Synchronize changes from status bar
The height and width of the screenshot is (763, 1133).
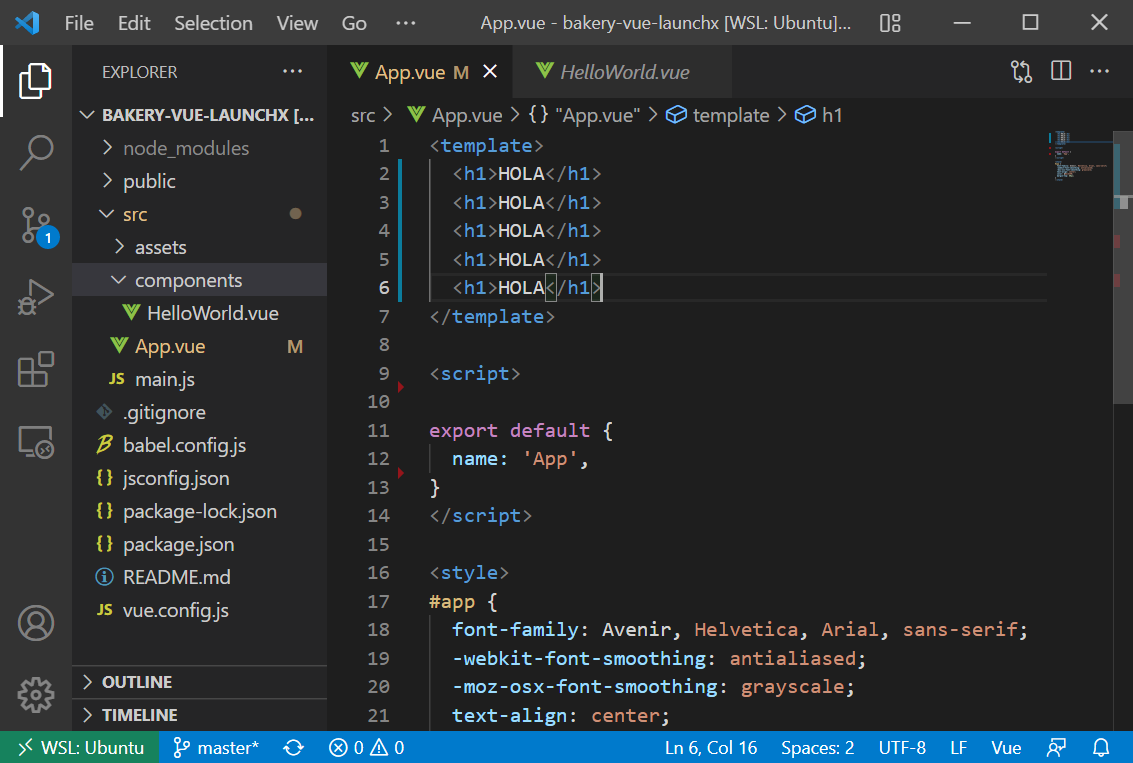(x=293, y=747)
